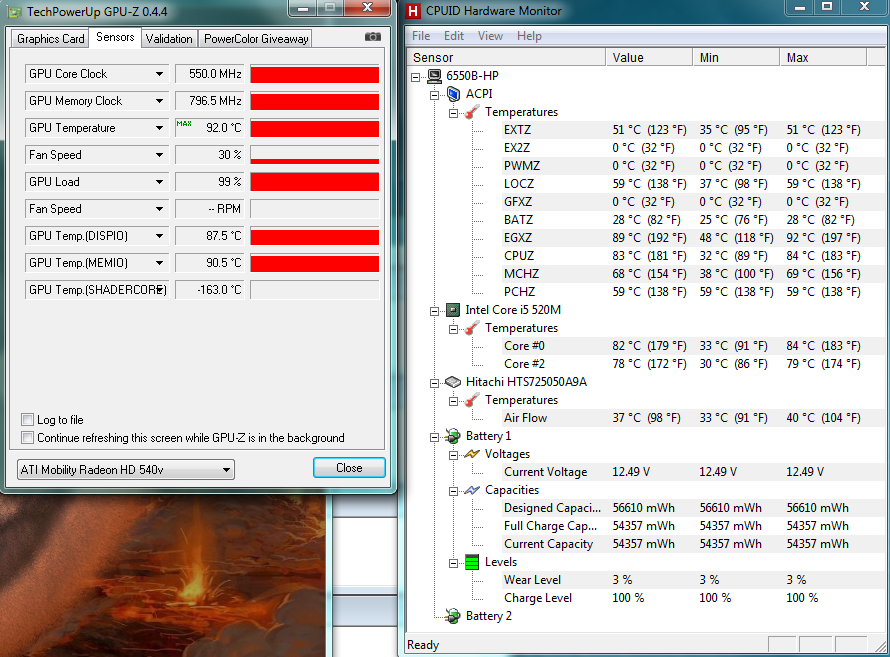This screenshot has width=890, height=657.
Task: Click the green Levels icon
Action: click(472, 562)
